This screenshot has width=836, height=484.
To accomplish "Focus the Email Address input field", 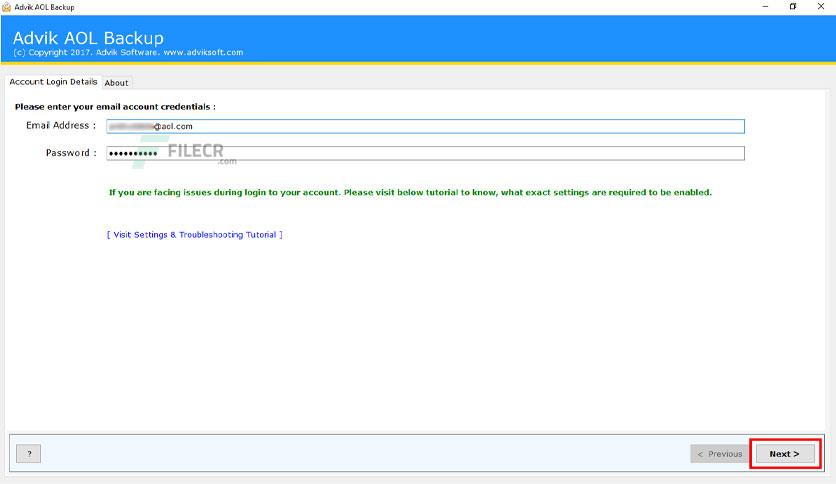I will [x=425, y=126].
